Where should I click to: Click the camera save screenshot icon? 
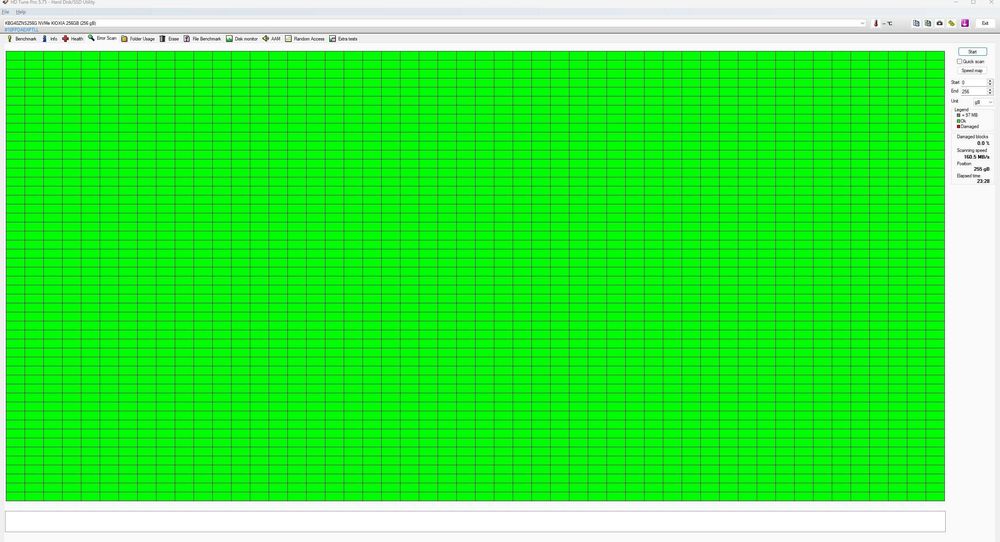click(x=939, y=23)
